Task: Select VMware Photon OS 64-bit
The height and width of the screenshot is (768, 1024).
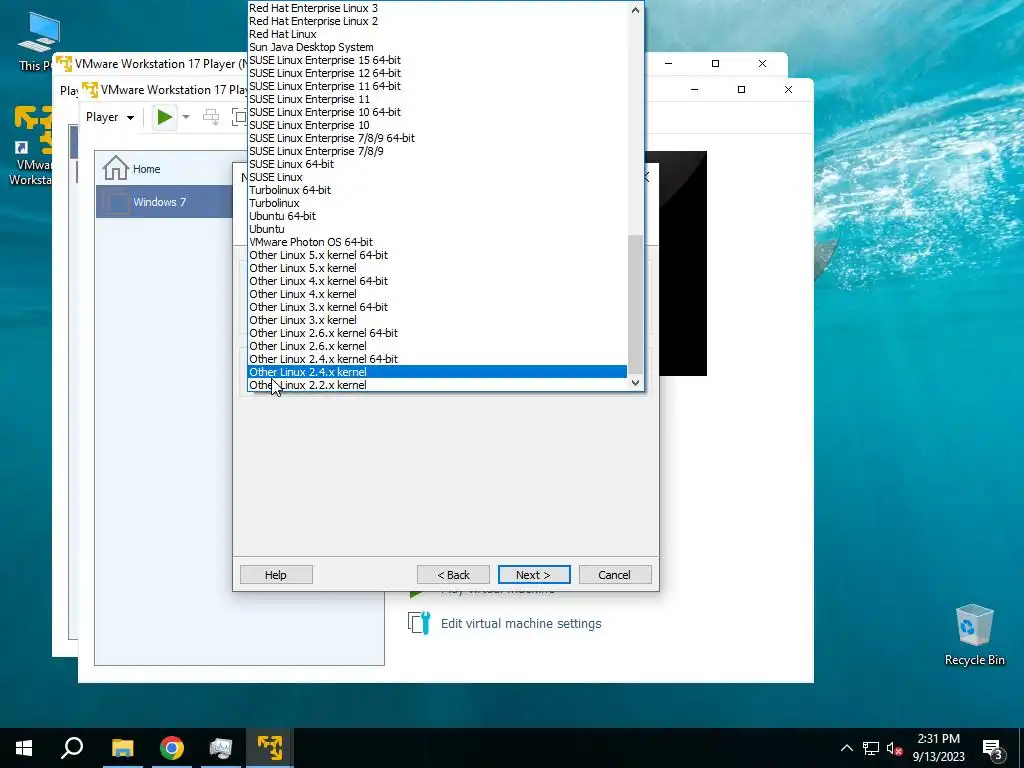Action: (438, 242)
